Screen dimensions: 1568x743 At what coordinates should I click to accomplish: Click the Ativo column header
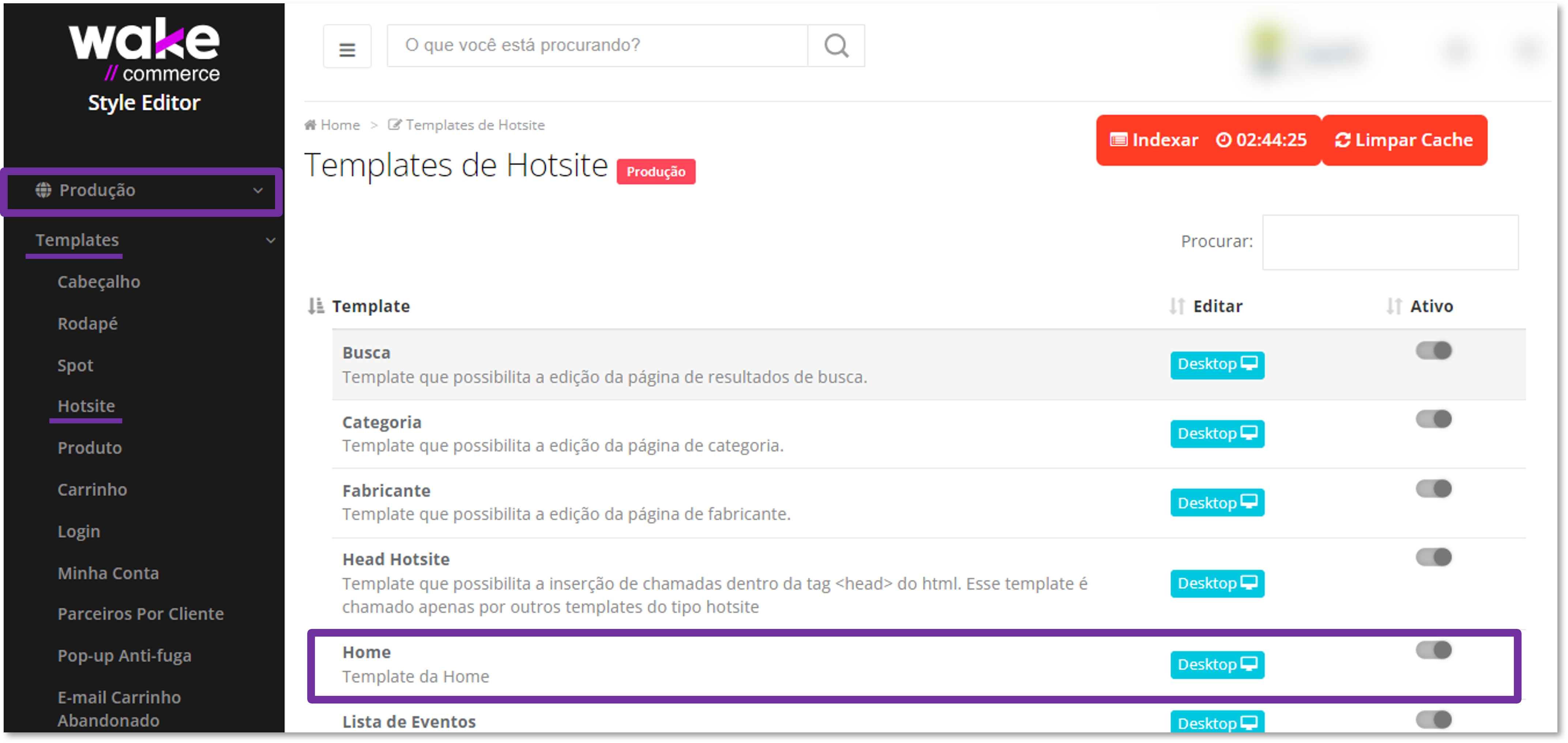(x=1432, y=306)
